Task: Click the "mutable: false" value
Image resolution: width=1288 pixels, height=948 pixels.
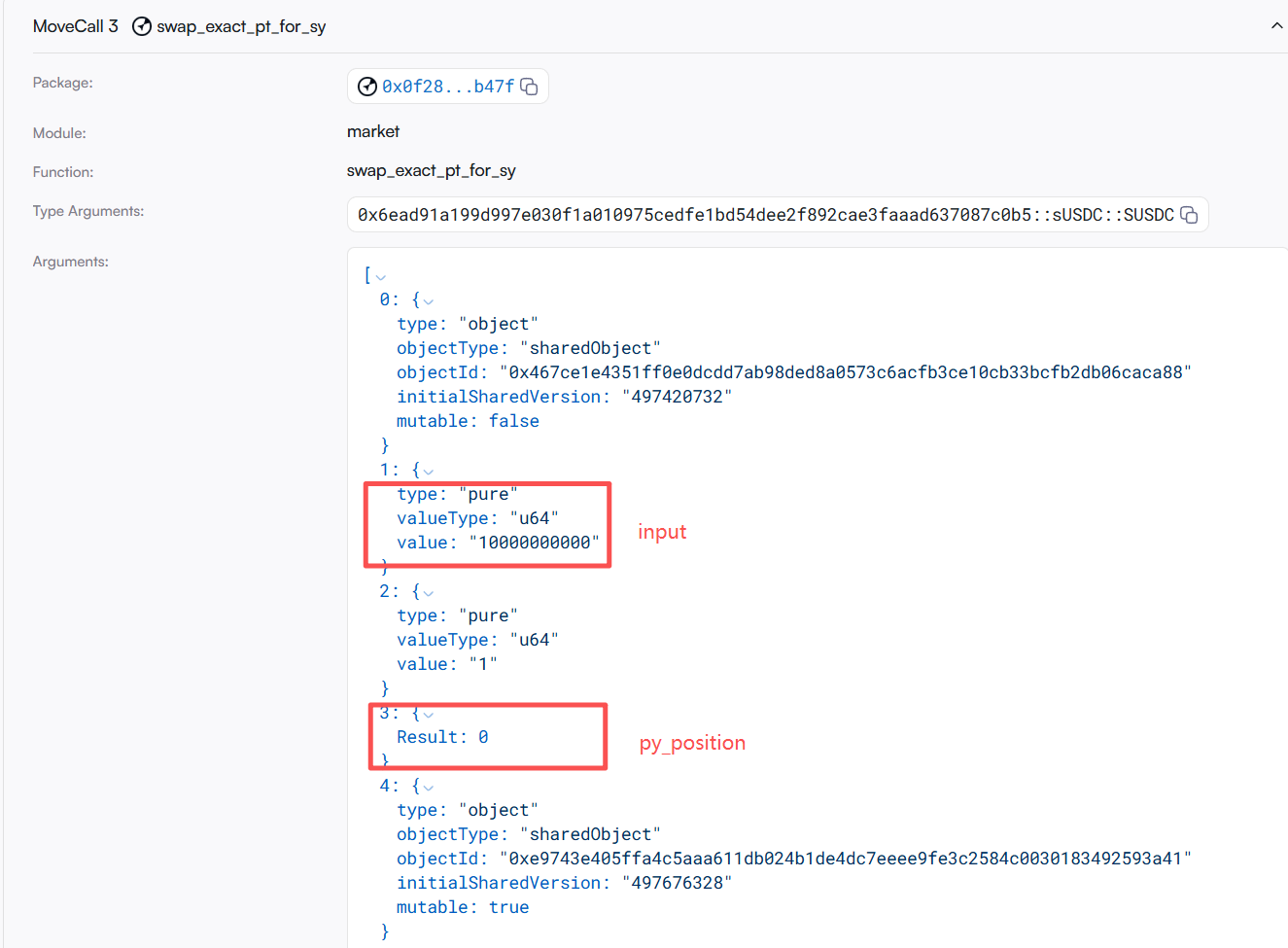Action: [513, 421]
